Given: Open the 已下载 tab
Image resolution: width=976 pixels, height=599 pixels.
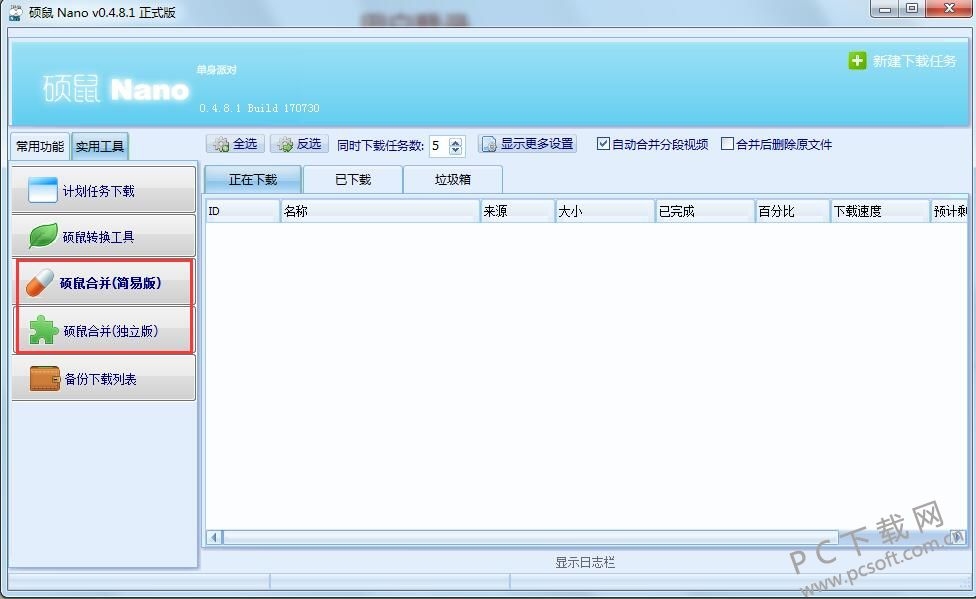Looking at the screenshot, I should (353, 179).
